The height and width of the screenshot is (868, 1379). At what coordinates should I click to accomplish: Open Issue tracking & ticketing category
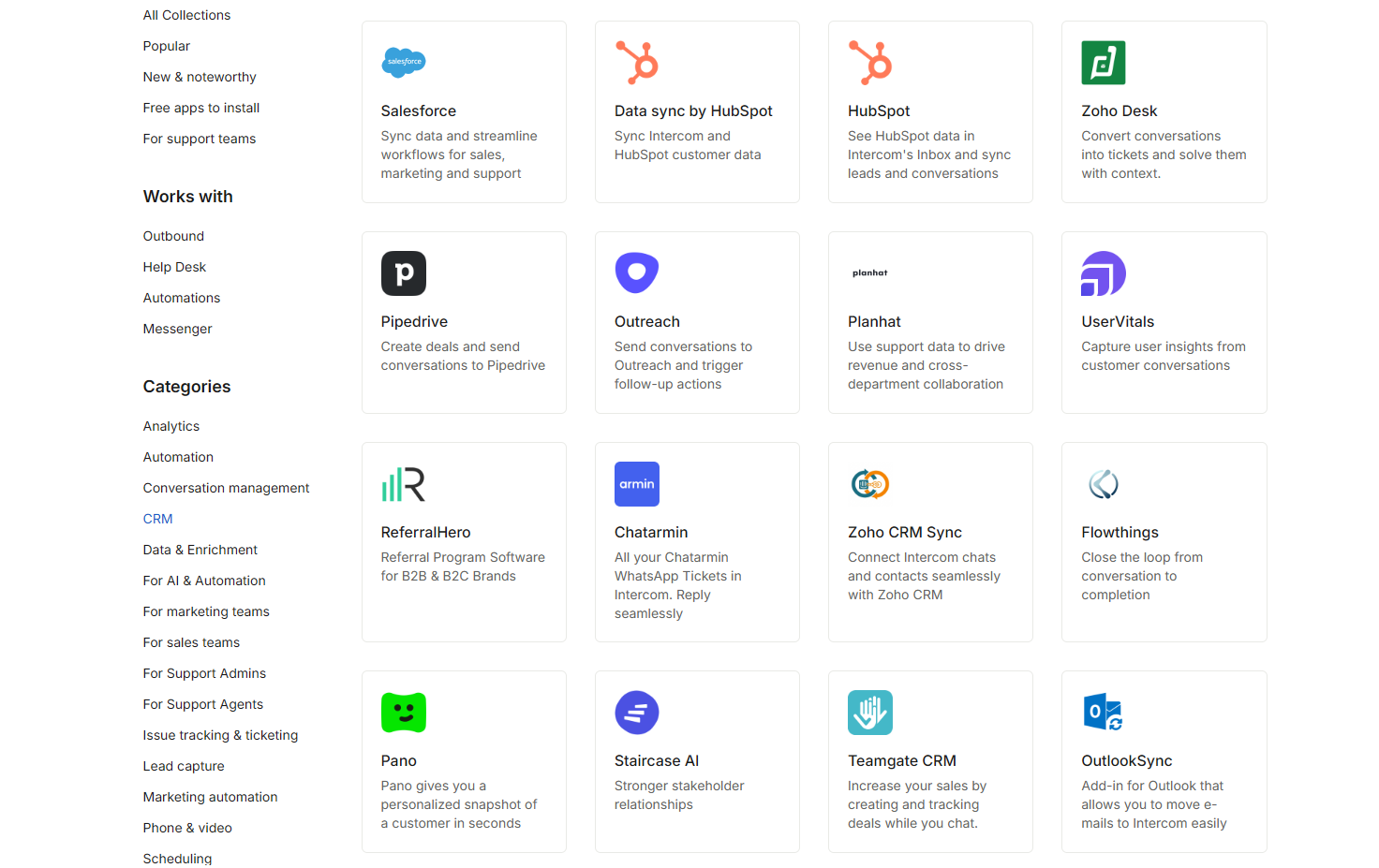(x=220, y=735)
